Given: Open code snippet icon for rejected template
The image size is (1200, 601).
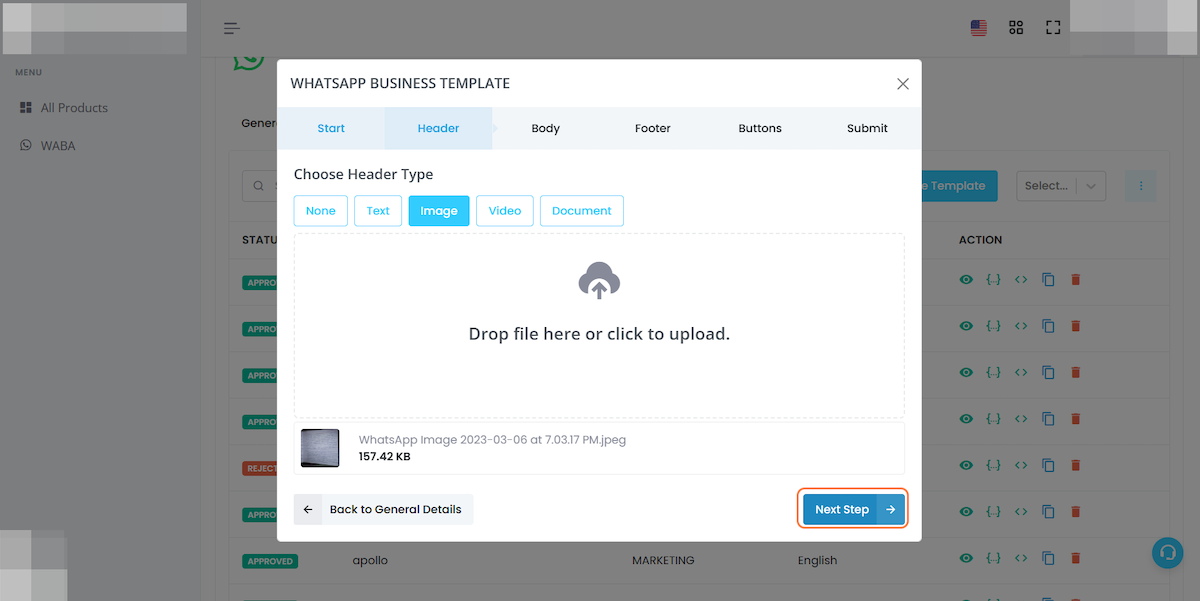Looking at the screenshot, I should tap(1021, 465).
